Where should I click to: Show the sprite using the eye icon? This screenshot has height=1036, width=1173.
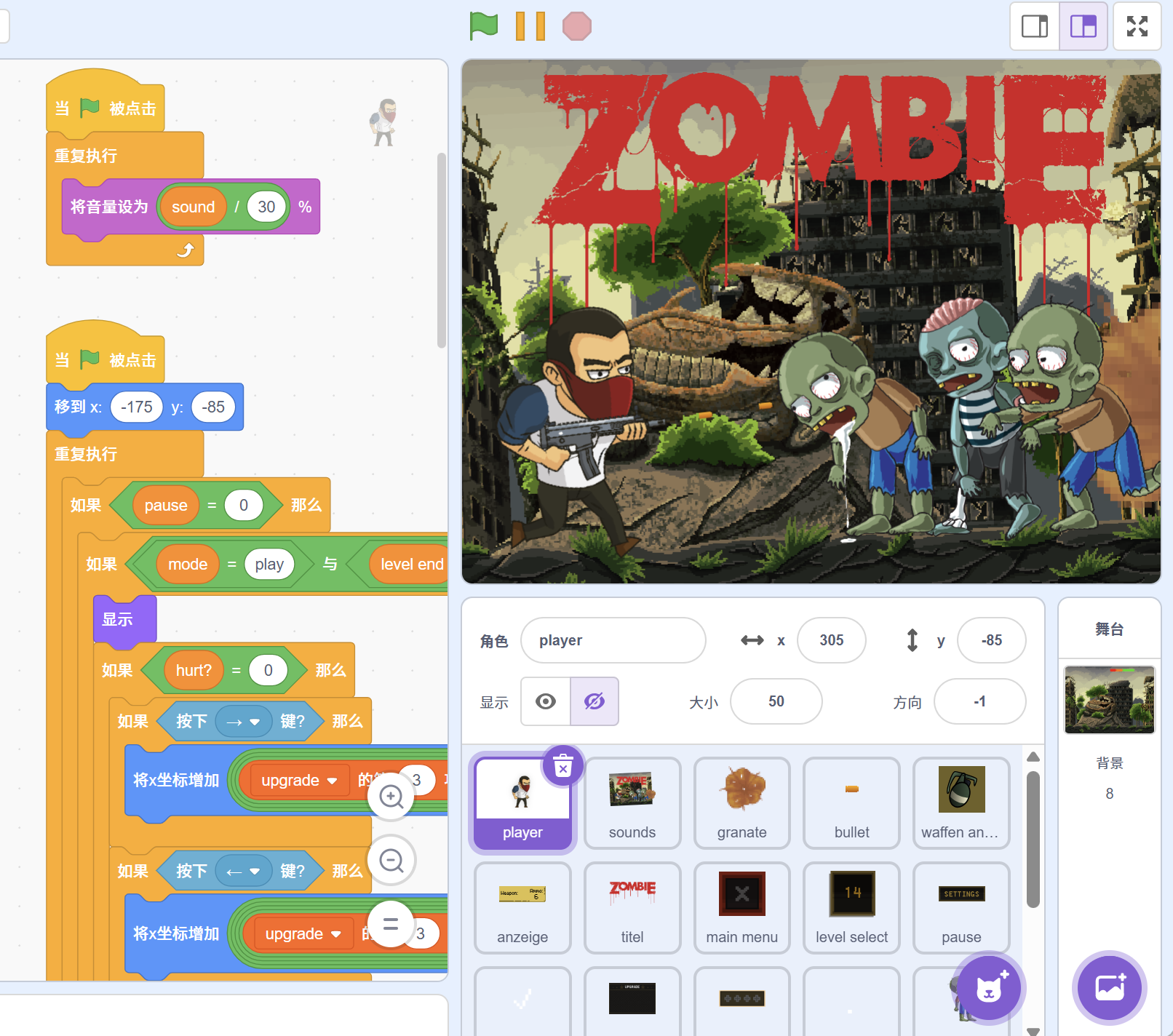546,701
